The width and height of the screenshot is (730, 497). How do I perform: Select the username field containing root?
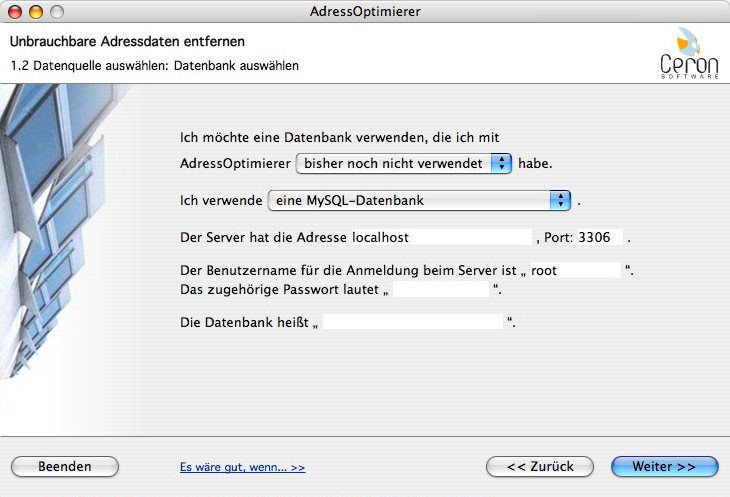pos(575,270)
